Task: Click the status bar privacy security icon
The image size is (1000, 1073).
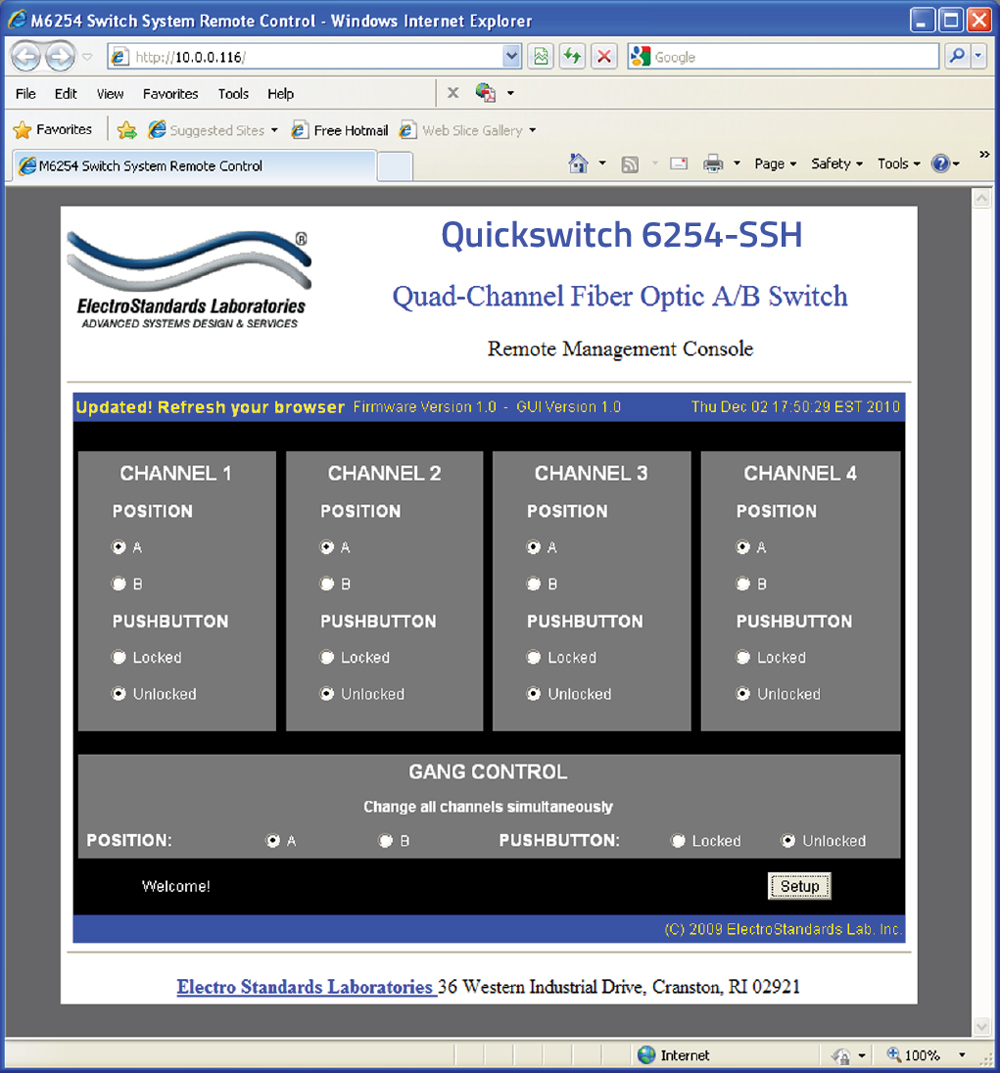Action: click(x=841, y=1056)
